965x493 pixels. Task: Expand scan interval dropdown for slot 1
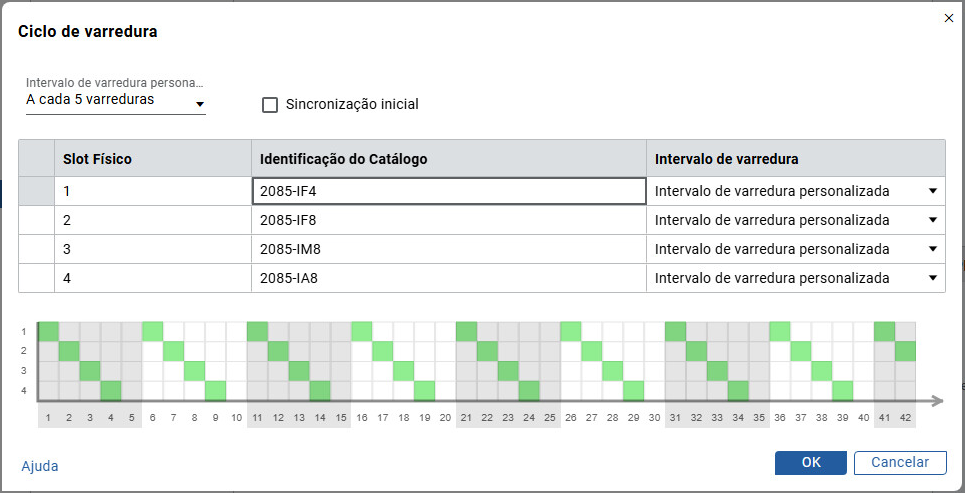[932, 191]
